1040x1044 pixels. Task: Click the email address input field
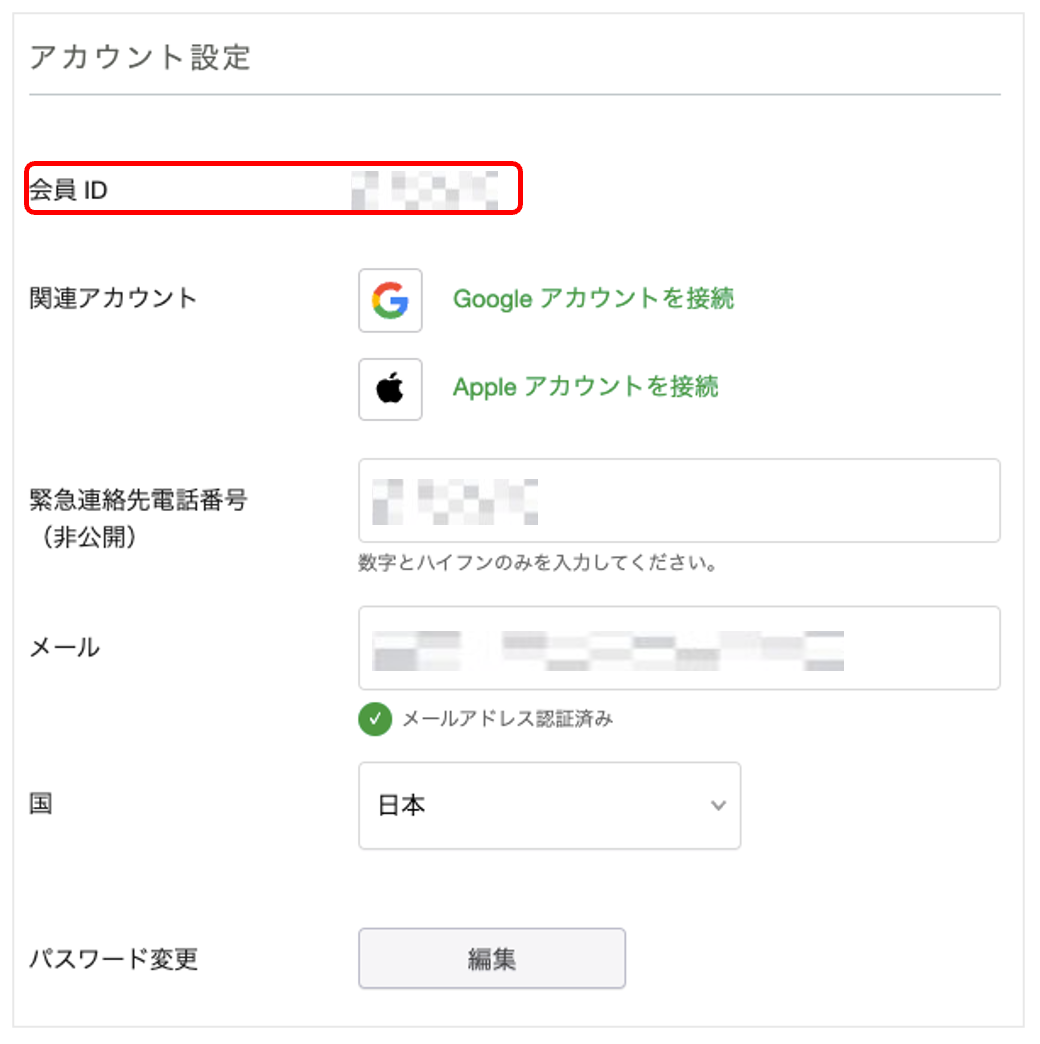679,648
